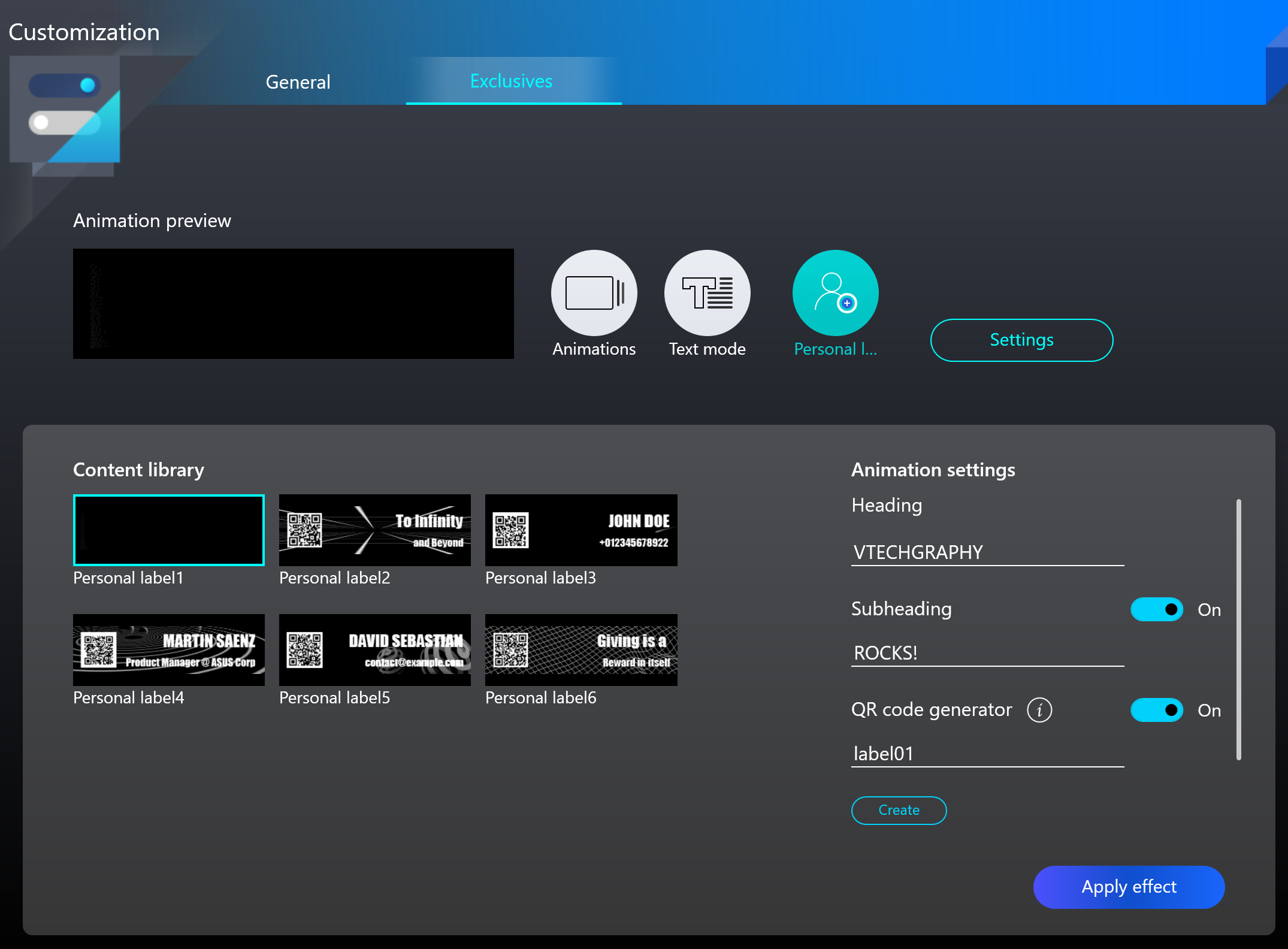Click the Animation settings scrollbar
Image resolution: width=1288 pixels, height=949 pixels.
click(x=1238, y=630)
